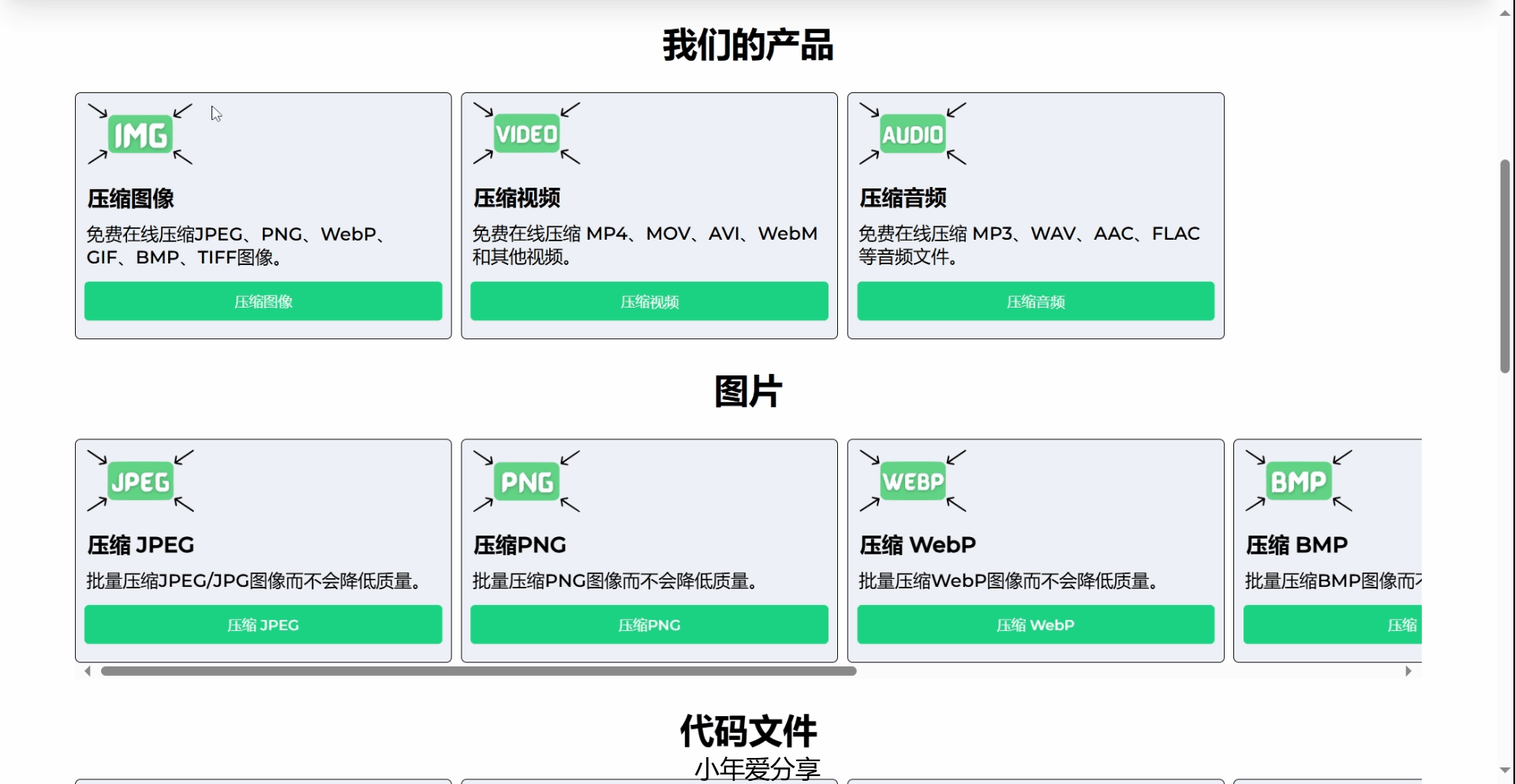Start the 压缩 WebP green button
This screenshot has height=784, width=1515.
pyautogui.click(x=1036, y=625)
